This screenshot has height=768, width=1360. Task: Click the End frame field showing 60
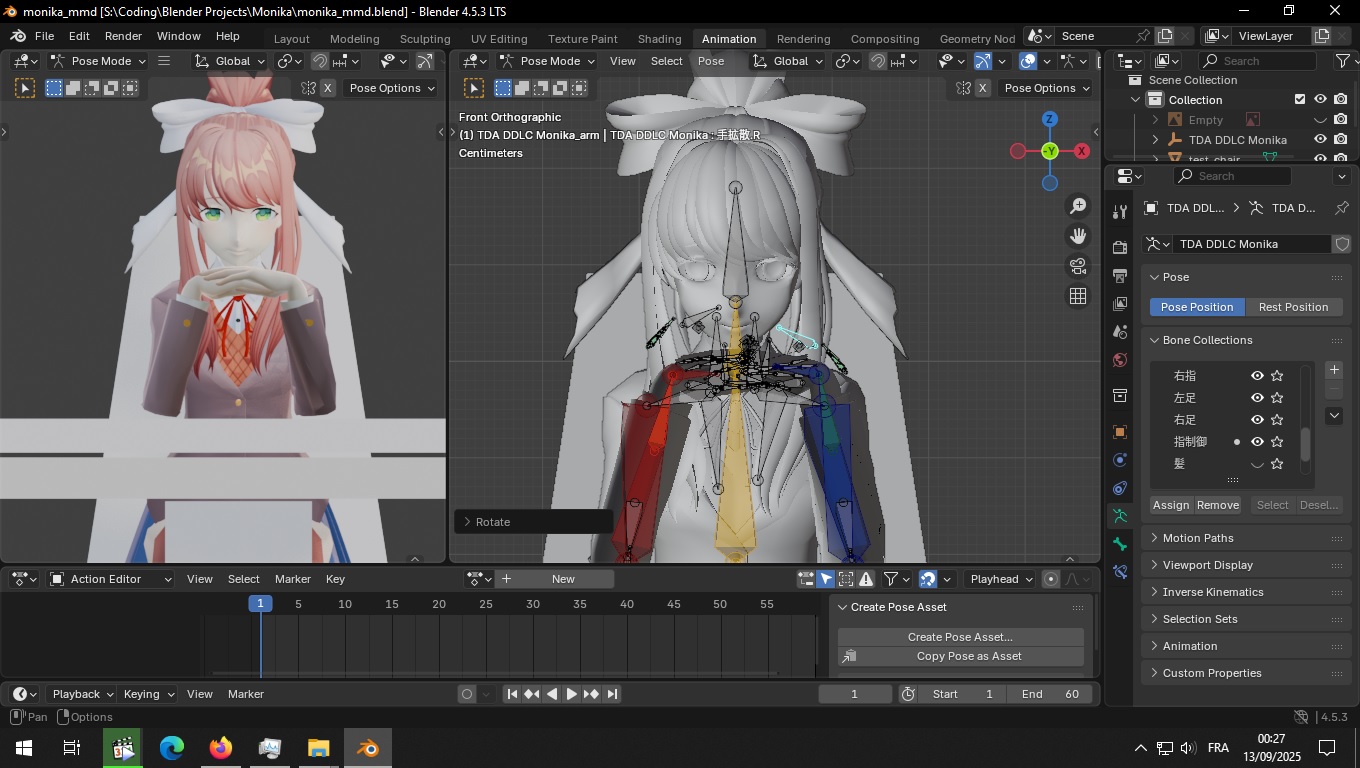[x=1050, y=694]
